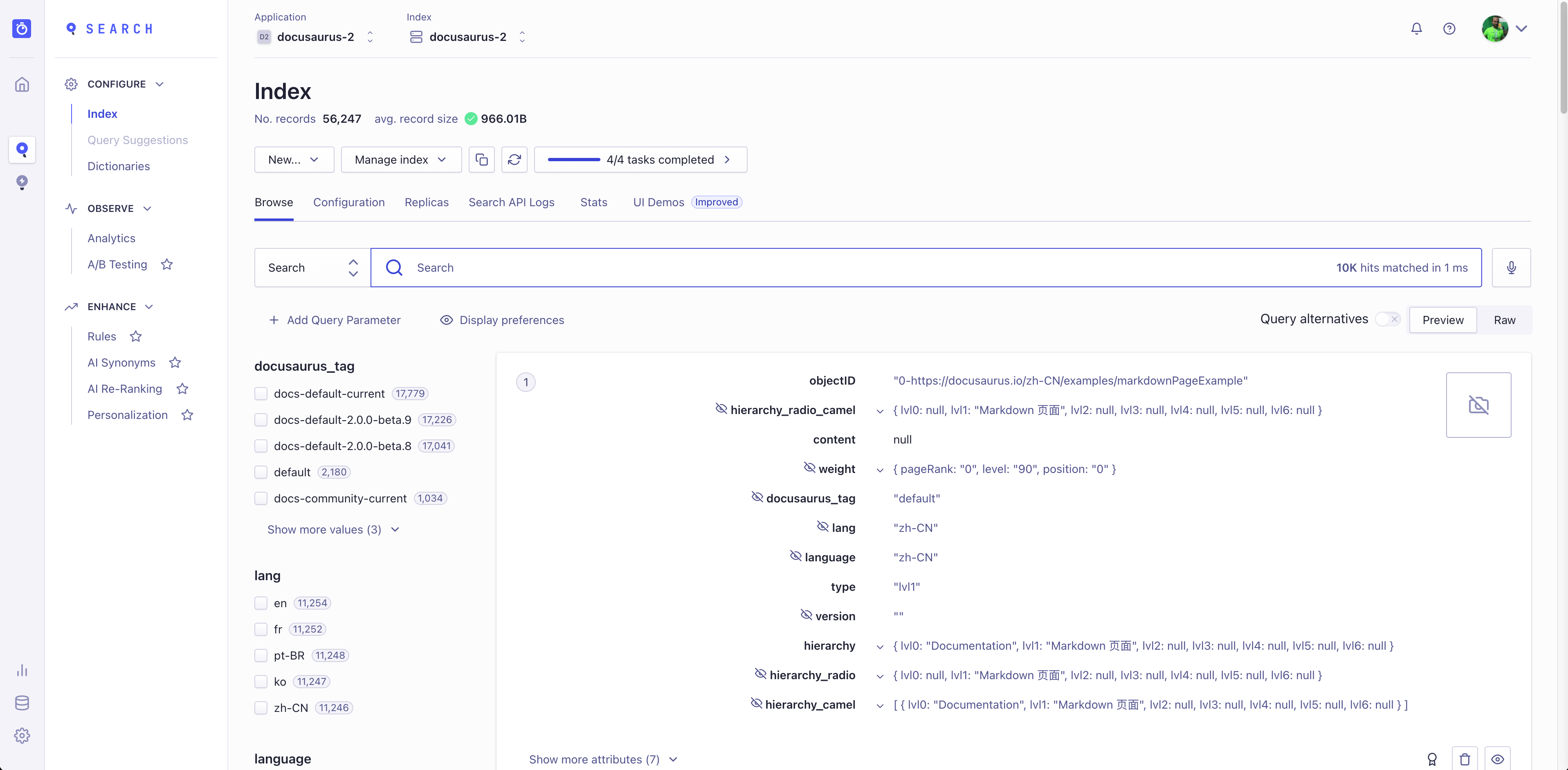Click the copy index icon next to Manage index
This screenshot has height=770, width=1568.
pyautogui.click(x=481, y=160)
